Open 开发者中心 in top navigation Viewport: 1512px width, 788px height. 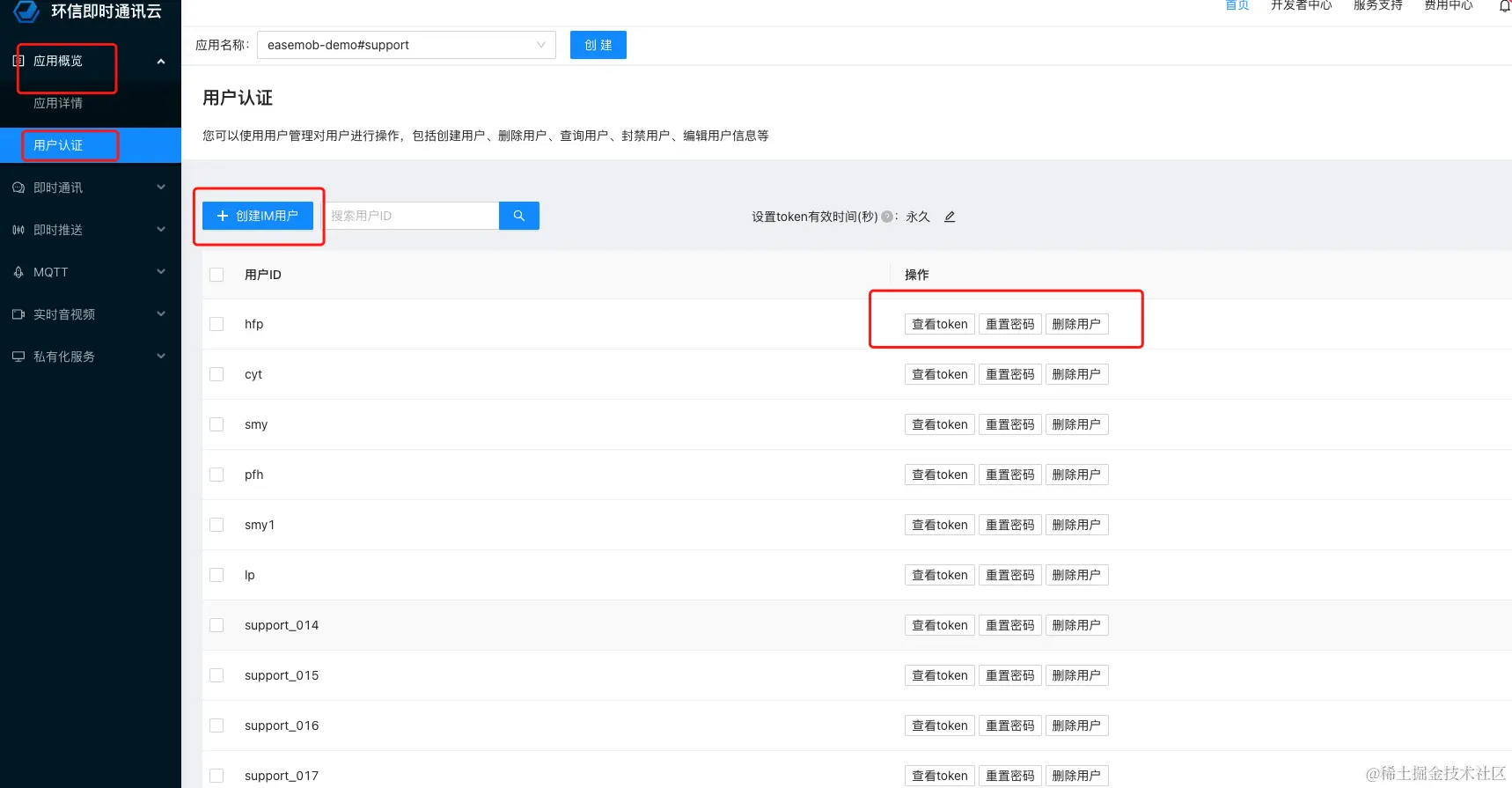point(1302,5)
